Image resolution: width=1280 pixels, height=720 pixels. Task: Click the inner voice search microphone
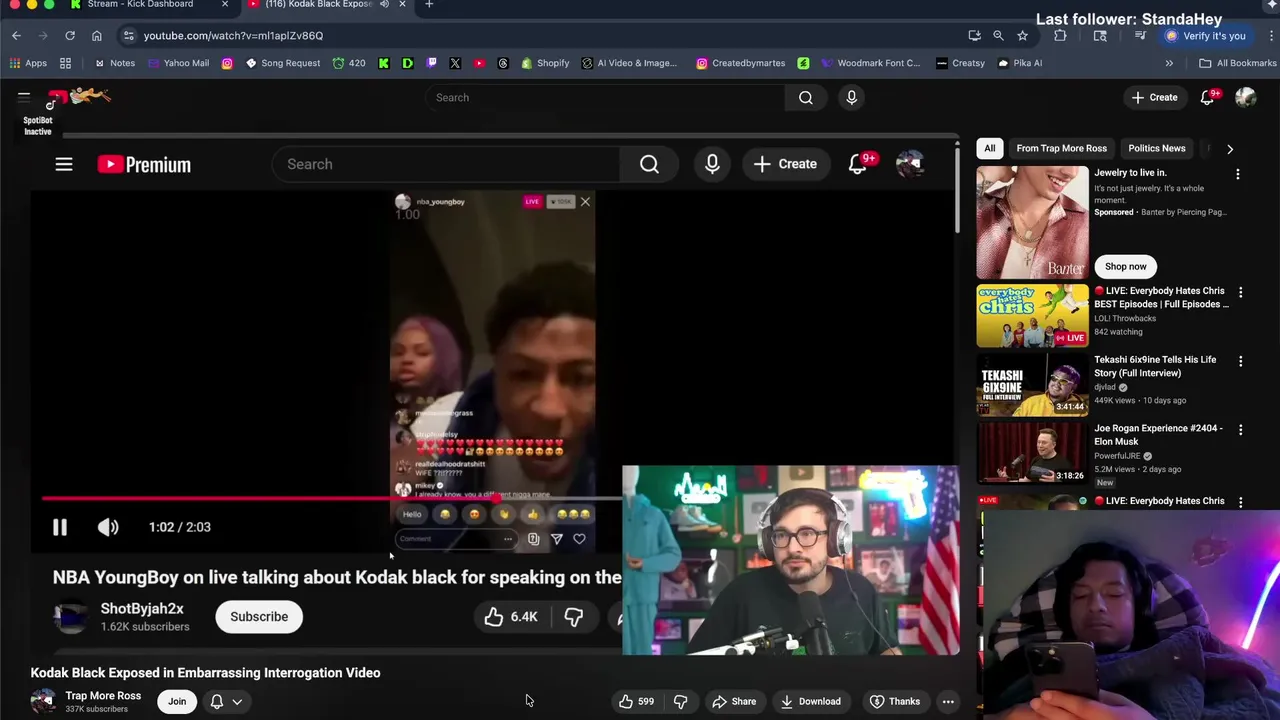pyautogui.click(x=712, y=164)
